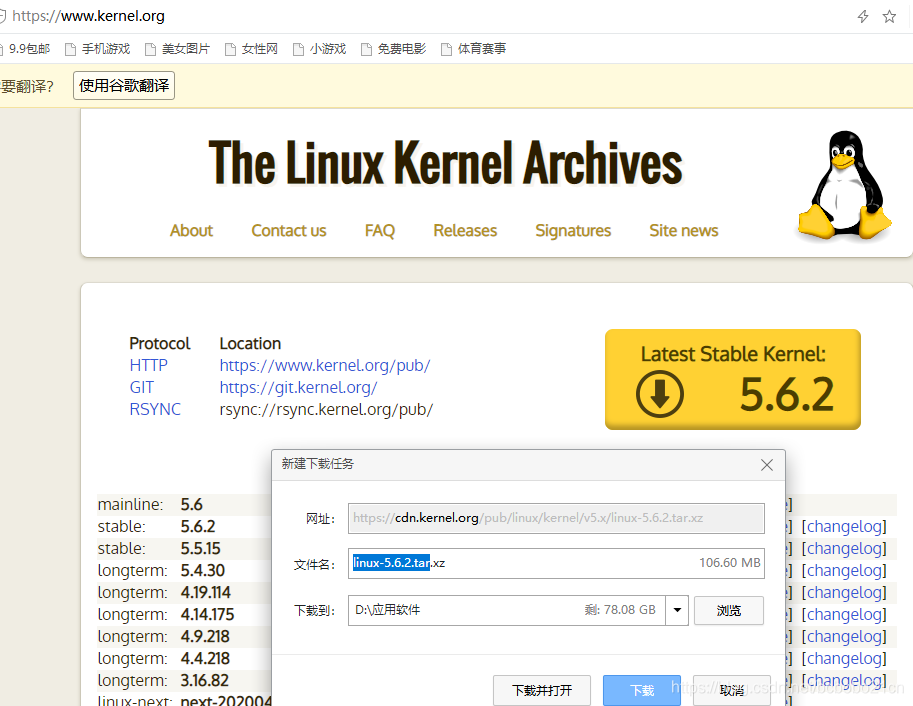Click version 5.5.15 text

tap(201, 549)
